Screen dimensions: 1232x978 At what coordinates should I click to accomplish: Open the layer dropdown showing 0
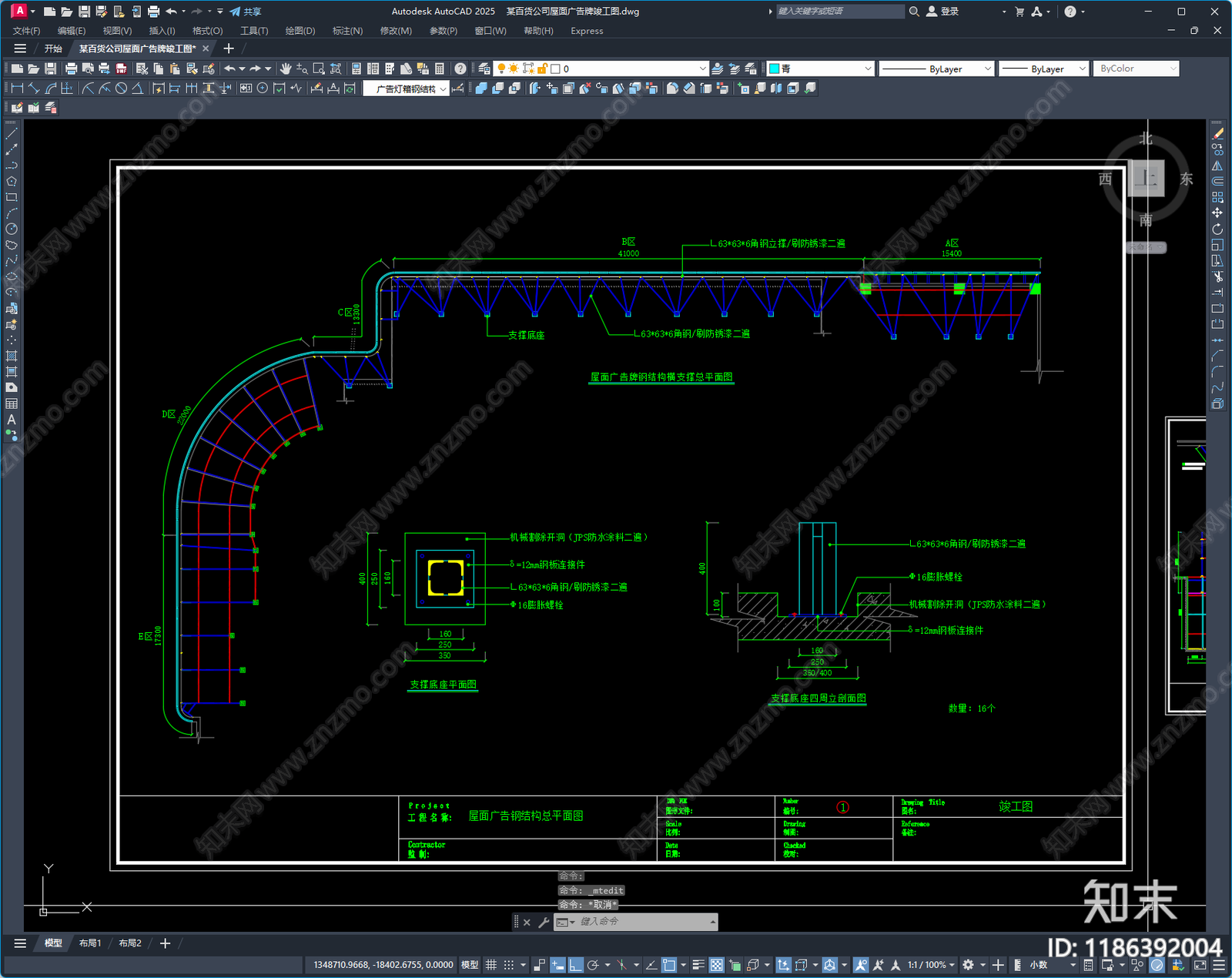tap(601, 69)
